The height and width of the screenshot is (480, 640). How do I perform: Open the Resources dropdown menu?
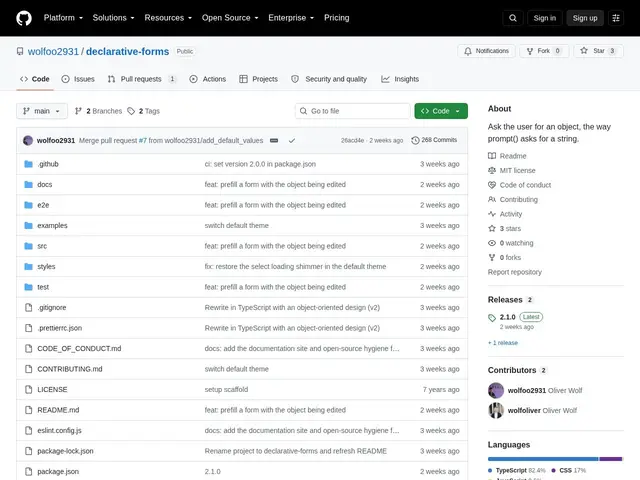(168, 18)
